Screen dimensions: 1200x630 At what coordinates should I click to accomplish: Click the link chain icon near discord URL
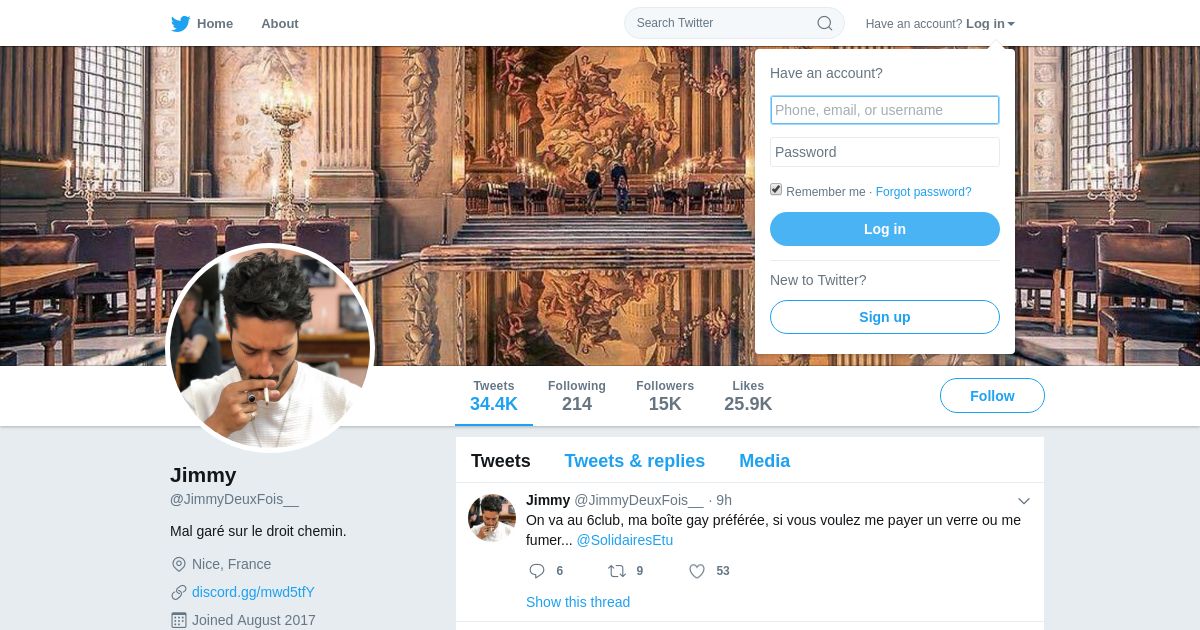(x=179, y=592)
